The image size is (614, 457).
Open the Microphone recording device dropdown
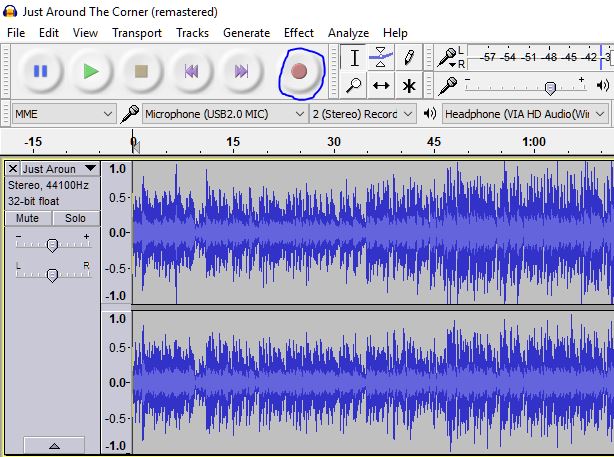(224, 114)
